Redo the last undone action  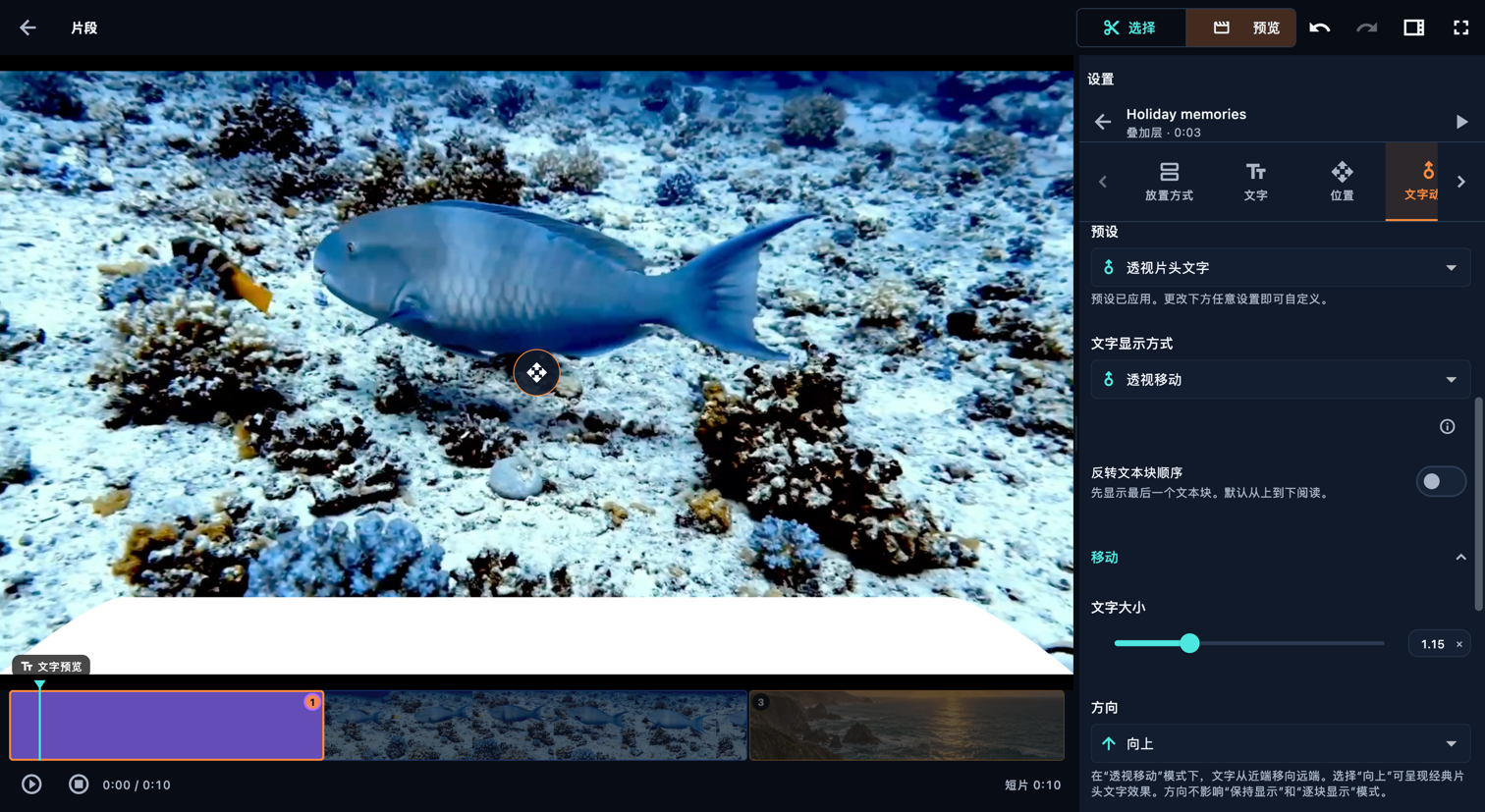1366,27
